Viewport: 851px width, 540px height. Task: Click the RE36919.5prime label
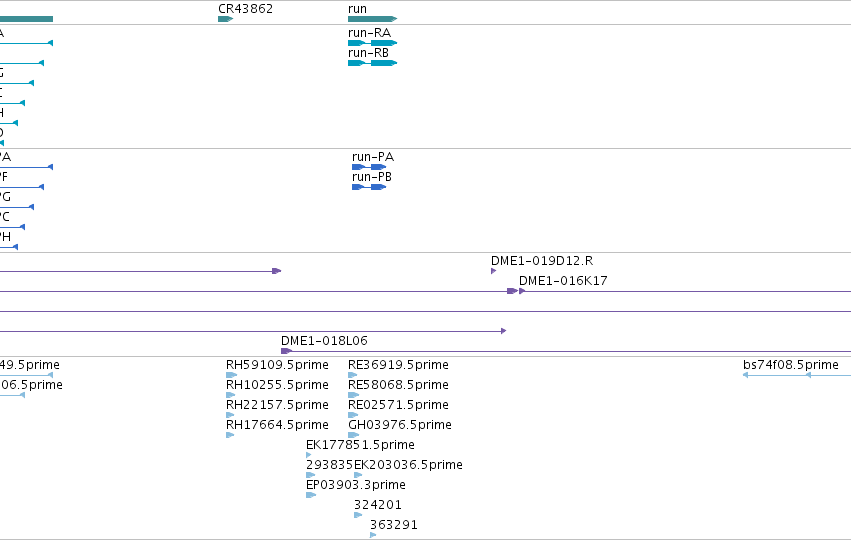click(398, 365)
